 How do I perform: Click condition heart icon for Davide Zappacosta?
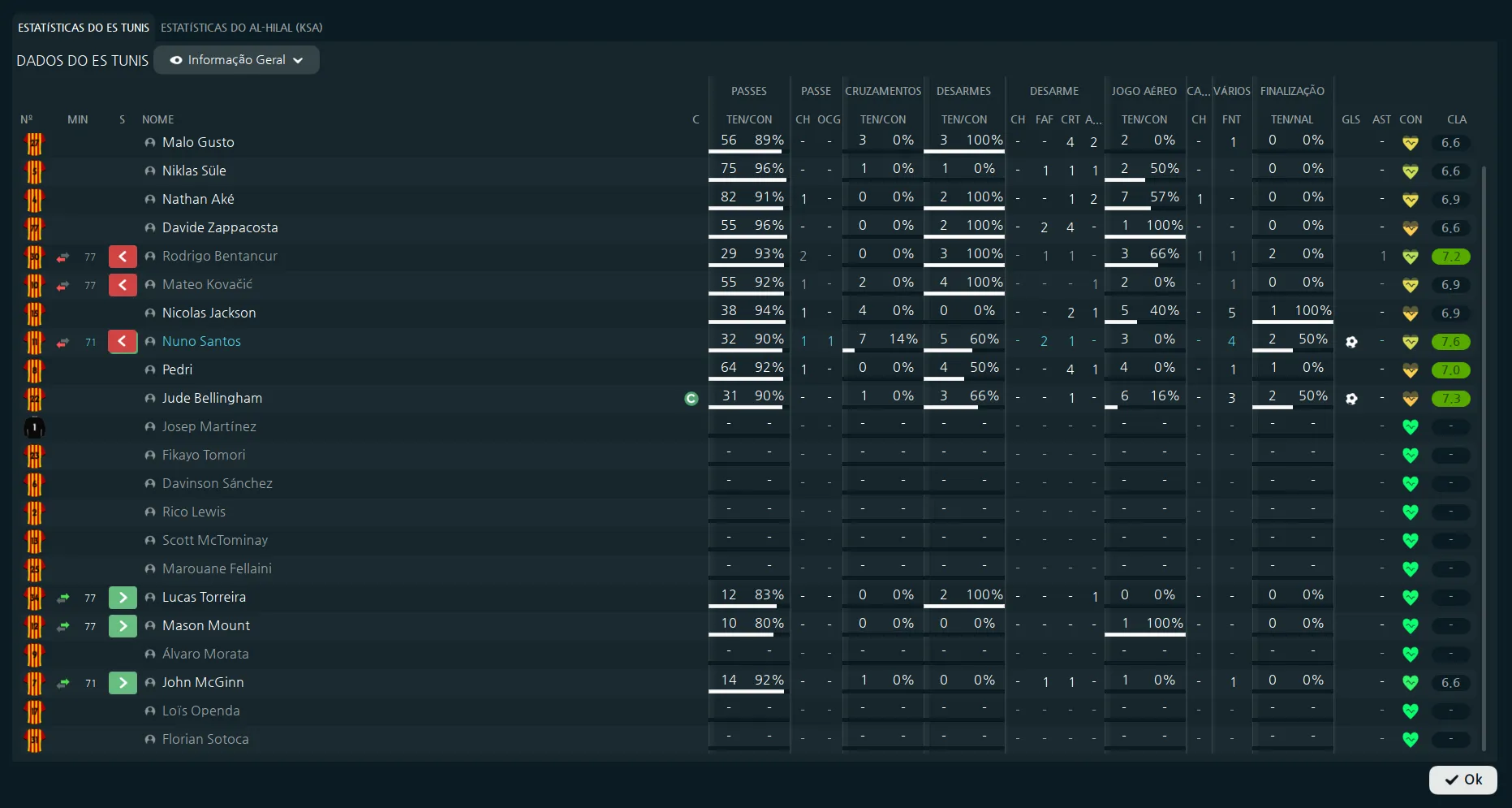1411,229
